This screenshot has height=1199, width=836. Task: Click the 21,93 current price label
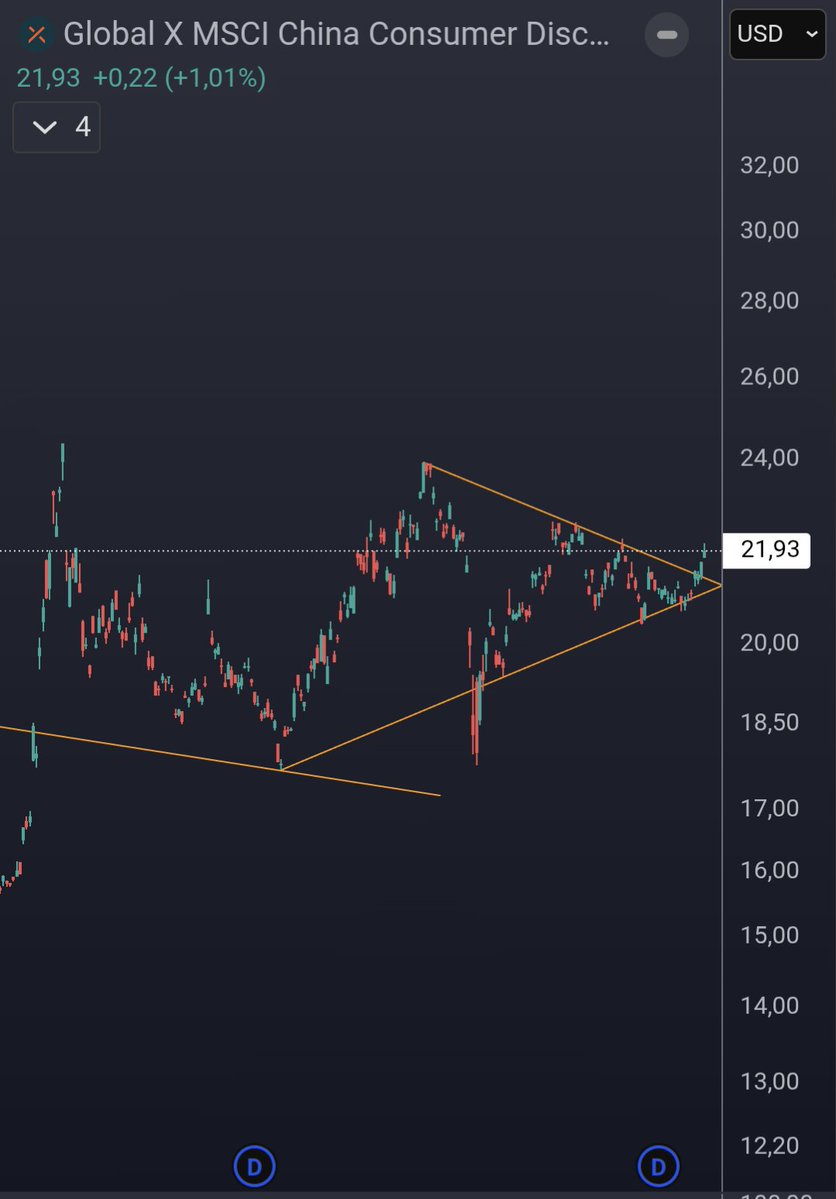[766, 550]
